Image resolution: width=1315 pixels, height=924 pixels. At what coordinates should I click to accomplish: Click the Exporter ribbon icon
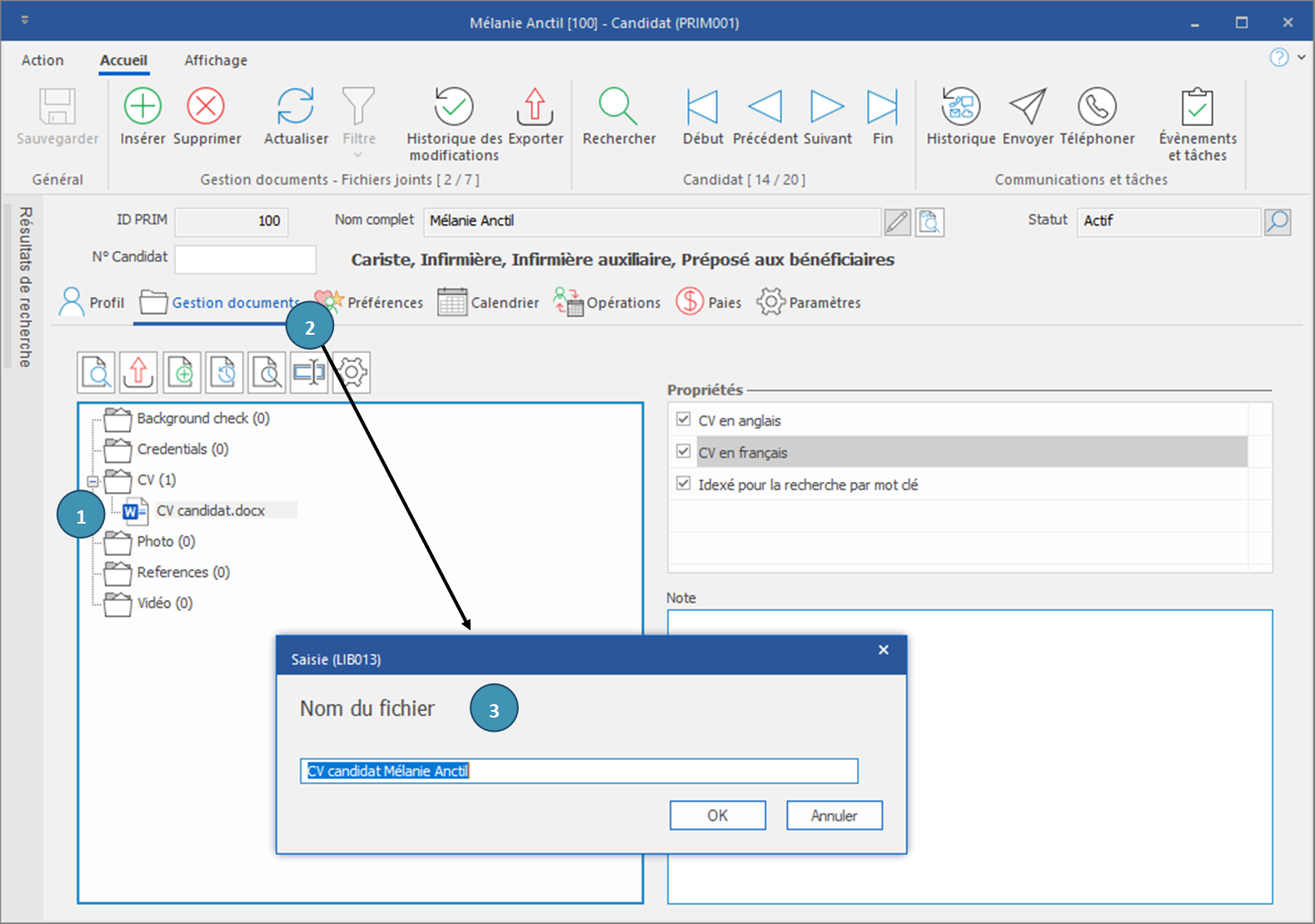[x=535, y=107]
